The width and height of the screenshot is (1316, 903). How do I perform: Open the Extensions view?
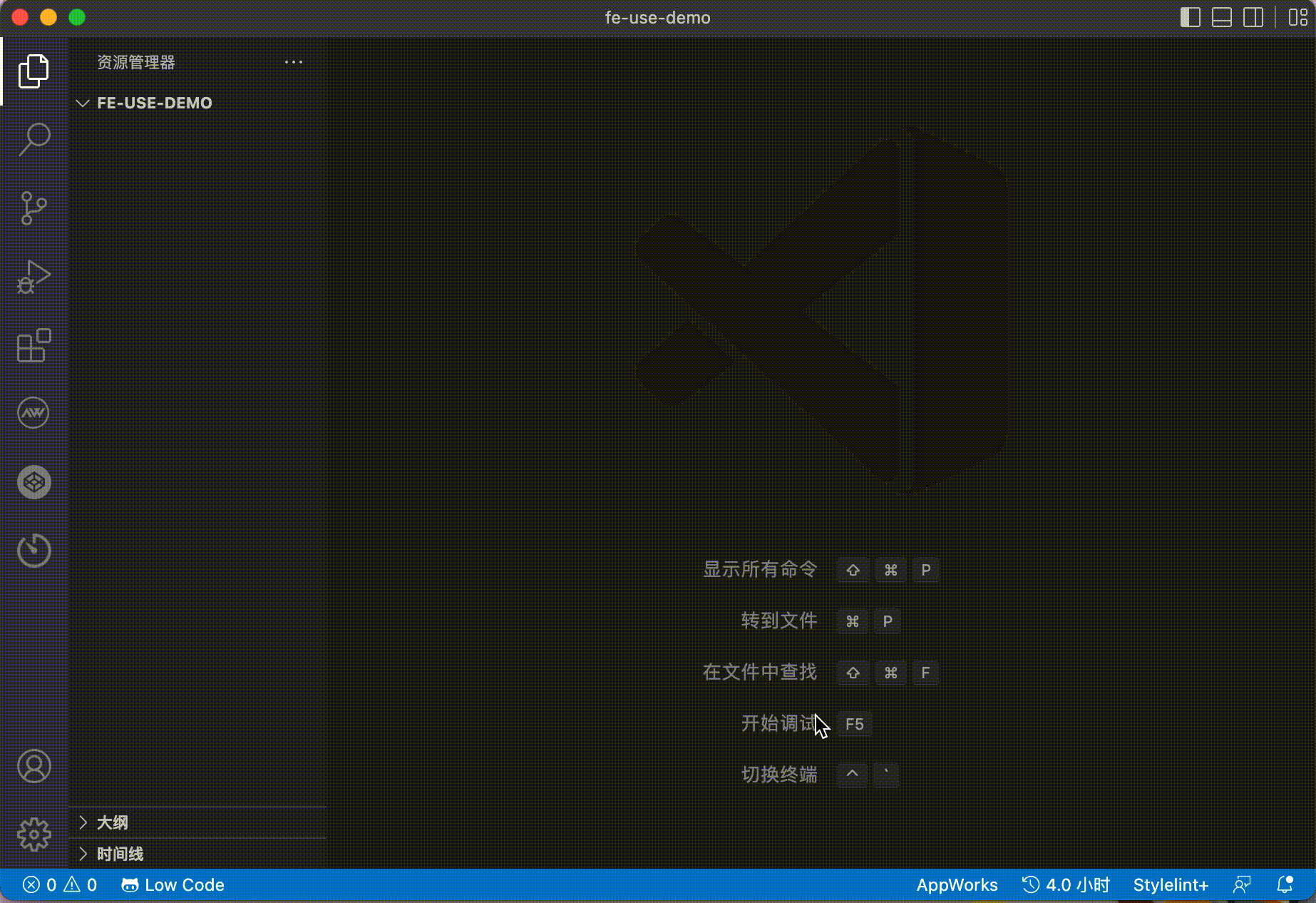point(34,345)
